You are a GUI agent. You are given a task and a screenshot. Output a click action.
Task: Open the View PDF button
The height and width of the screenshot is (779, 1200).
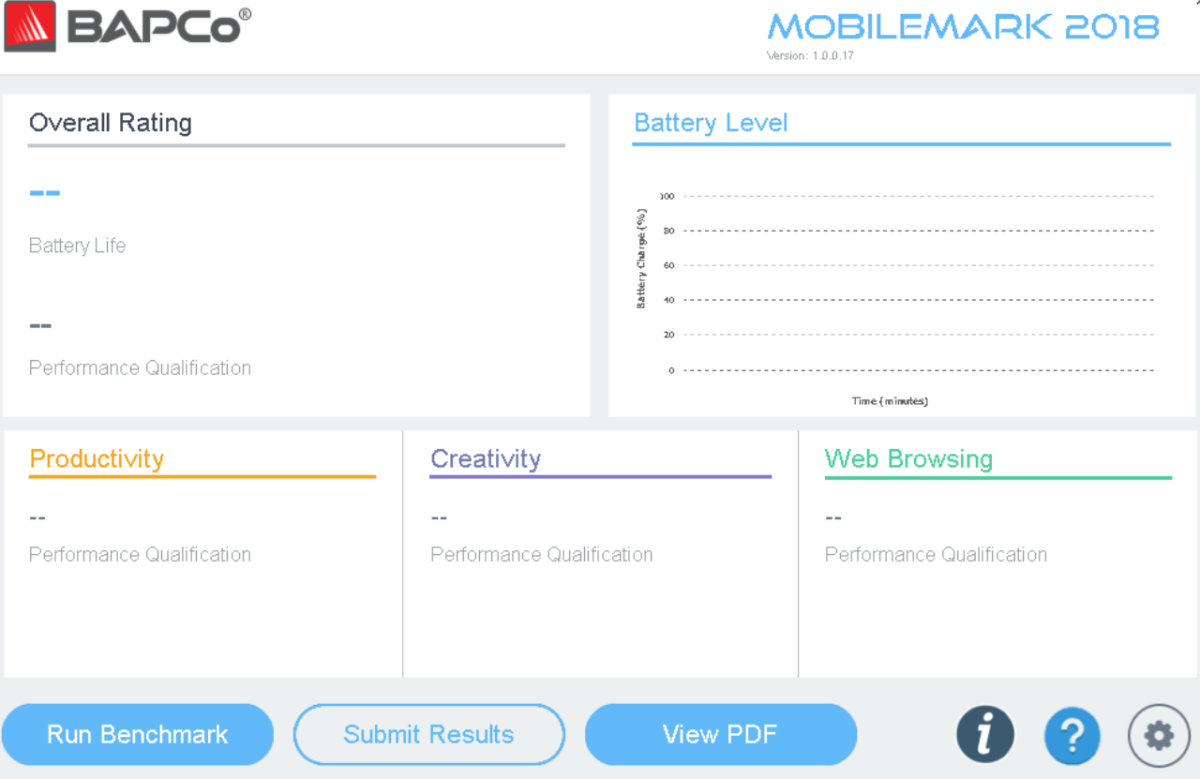tap(720, 735)
